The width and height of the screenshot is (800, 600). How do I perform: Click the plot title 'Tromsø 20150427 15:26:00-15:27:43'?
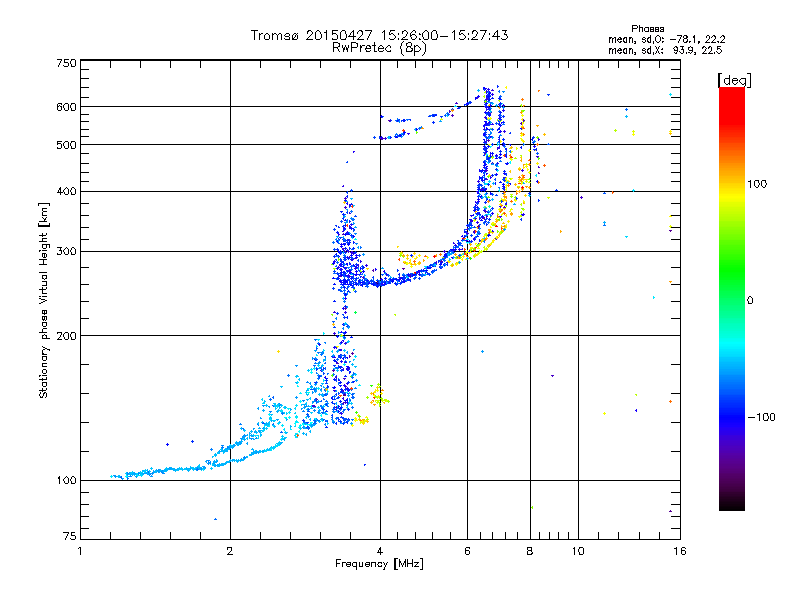[379, 35]
